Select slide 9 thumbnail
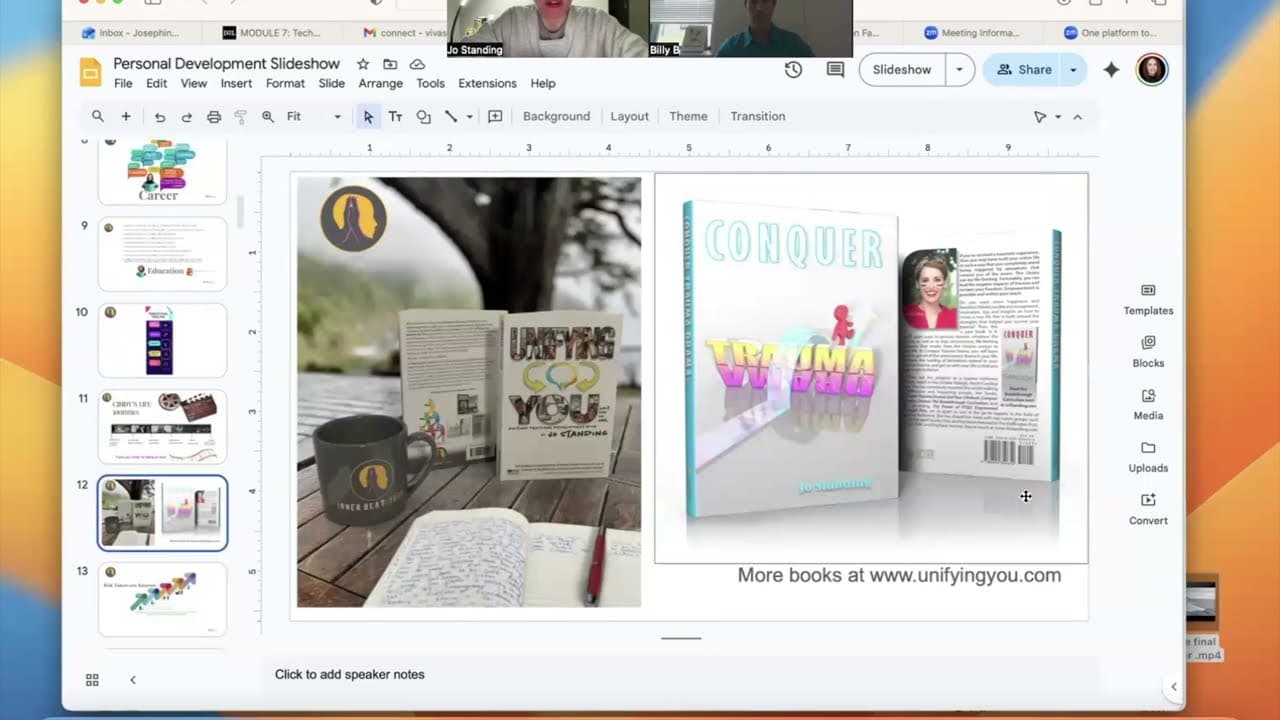This screenshot has height=720, width=1280. coord(162,254)
